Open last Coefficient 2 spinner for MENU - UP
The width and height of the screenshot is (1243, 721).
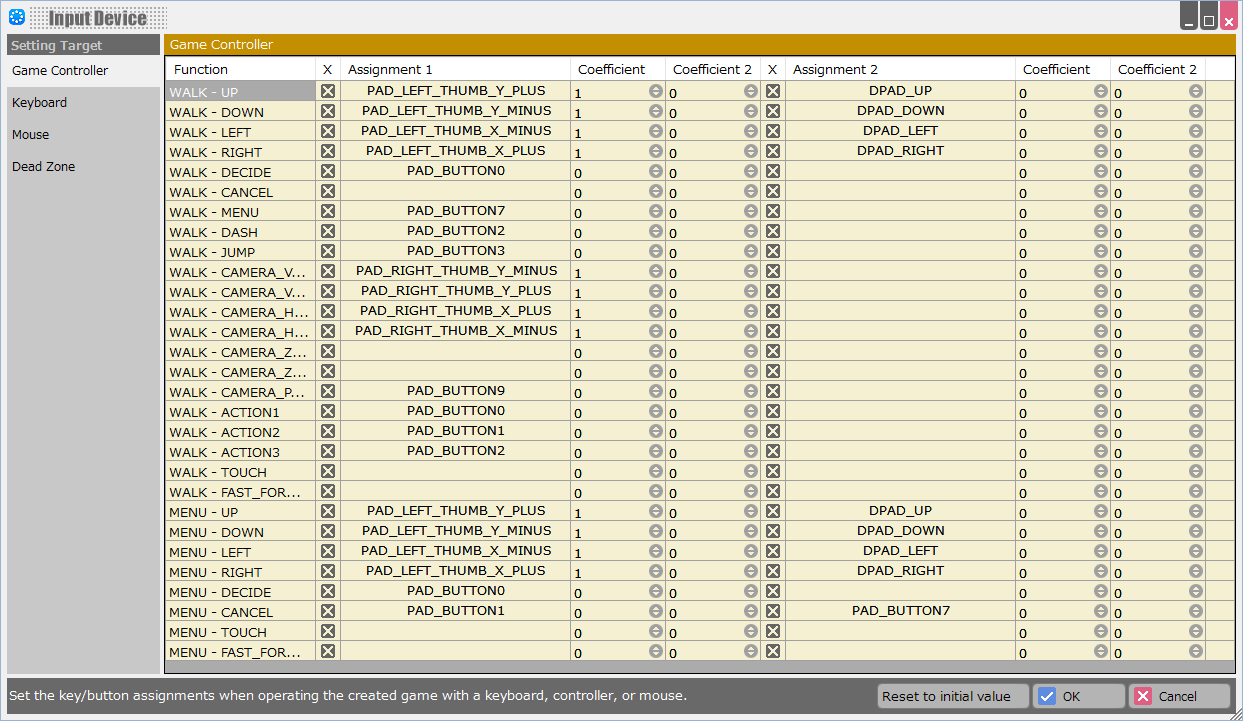coord(1196,511)
